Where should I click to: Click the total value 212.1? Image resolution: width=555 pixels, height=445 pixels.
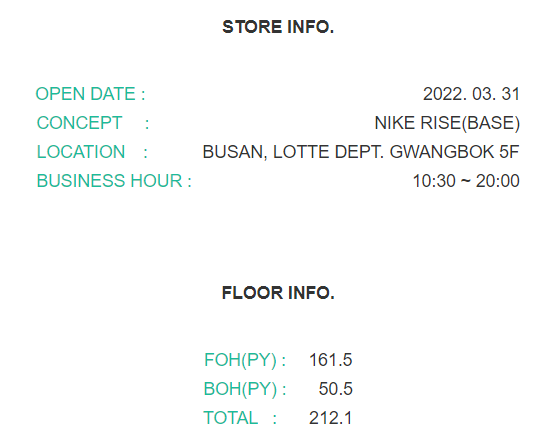(x=331, y=418)
